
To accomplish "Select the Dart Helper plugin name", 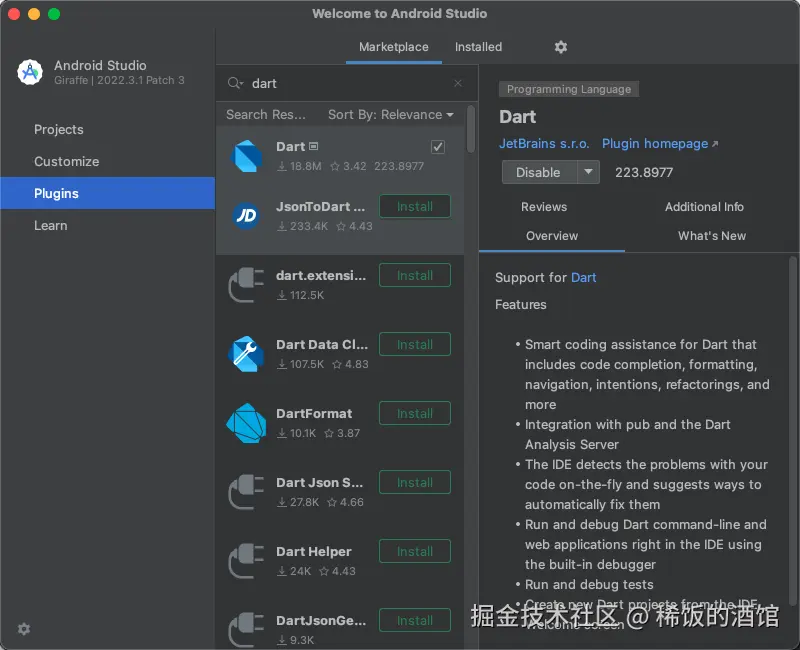I will [314, 552].
